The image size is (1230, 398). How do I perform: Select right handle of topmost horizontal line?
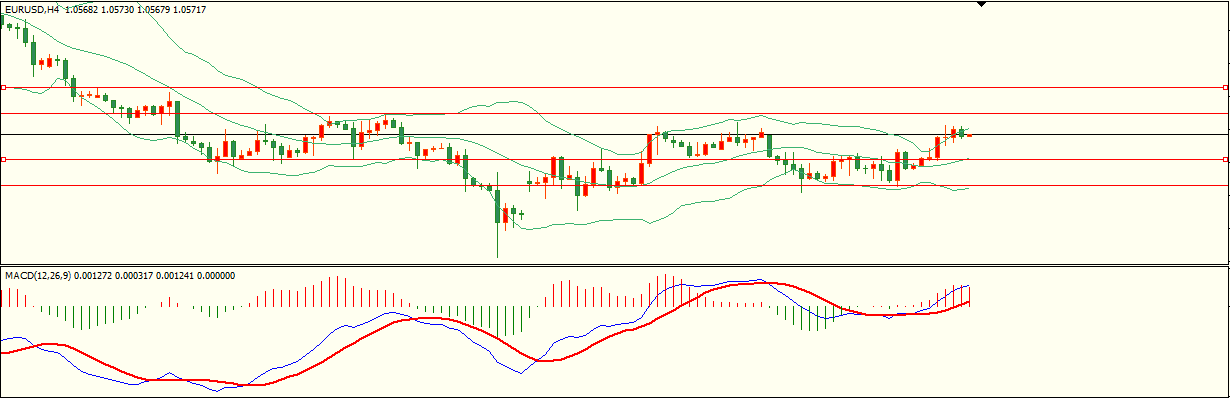click(x=1226, y=87)
